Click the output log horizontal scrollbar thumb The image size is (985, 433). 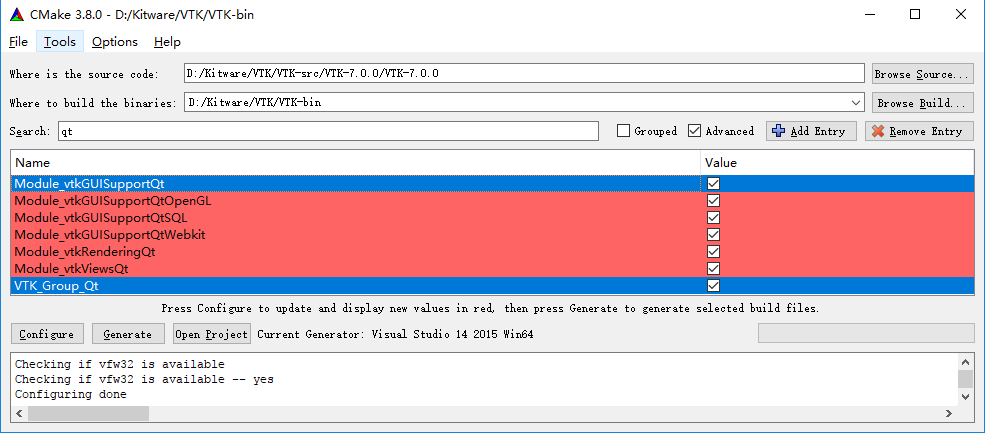88,413
